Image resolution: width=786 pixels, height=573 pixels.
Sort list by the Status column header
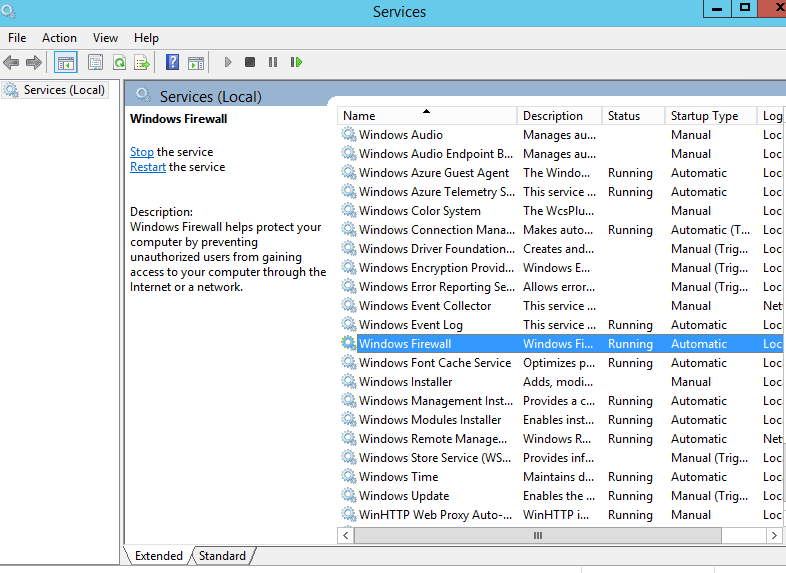[x=632, y=116]
